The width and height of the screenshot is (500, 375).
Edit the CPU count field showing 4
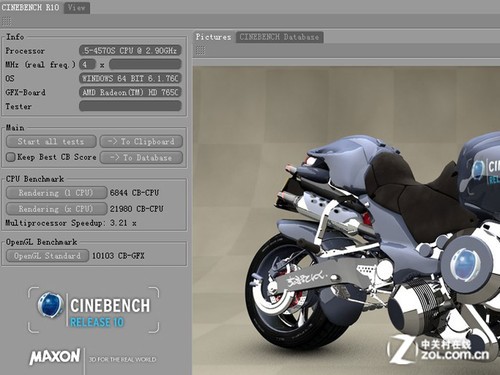[x=87, y=64]
